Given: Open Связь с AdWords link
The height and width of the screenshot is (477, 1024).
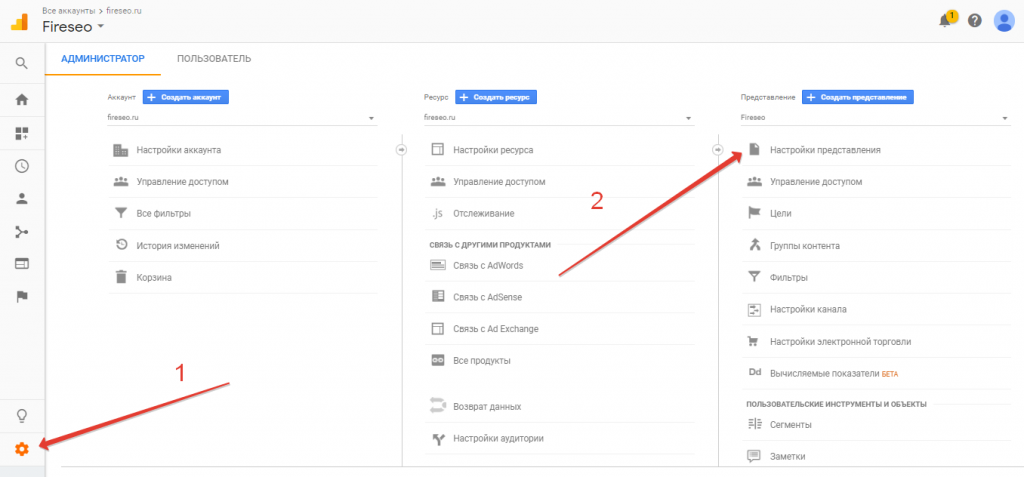Looking at the screenshot, I should pyautogui.click(x=487, y=265).
